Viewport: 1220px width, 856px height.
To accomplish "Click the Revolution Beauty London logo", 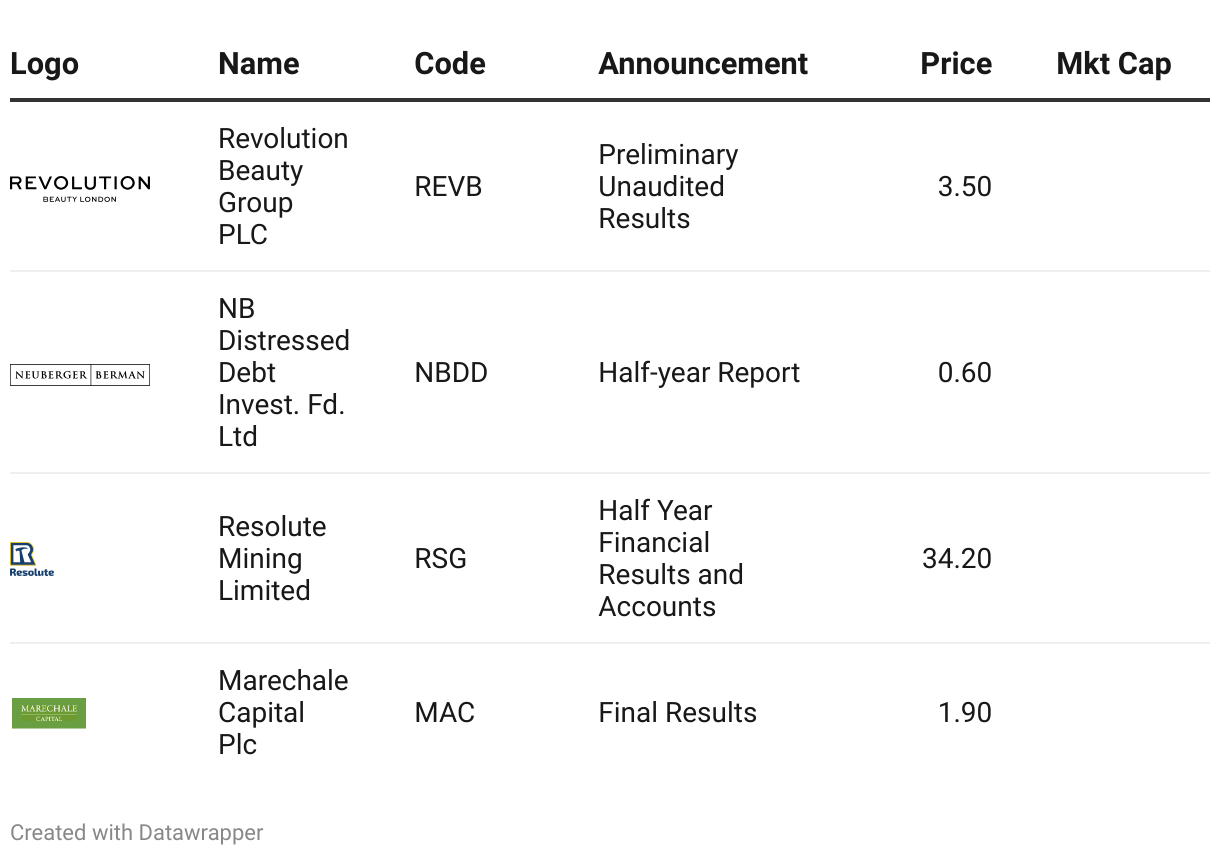I will pos(80,187).
